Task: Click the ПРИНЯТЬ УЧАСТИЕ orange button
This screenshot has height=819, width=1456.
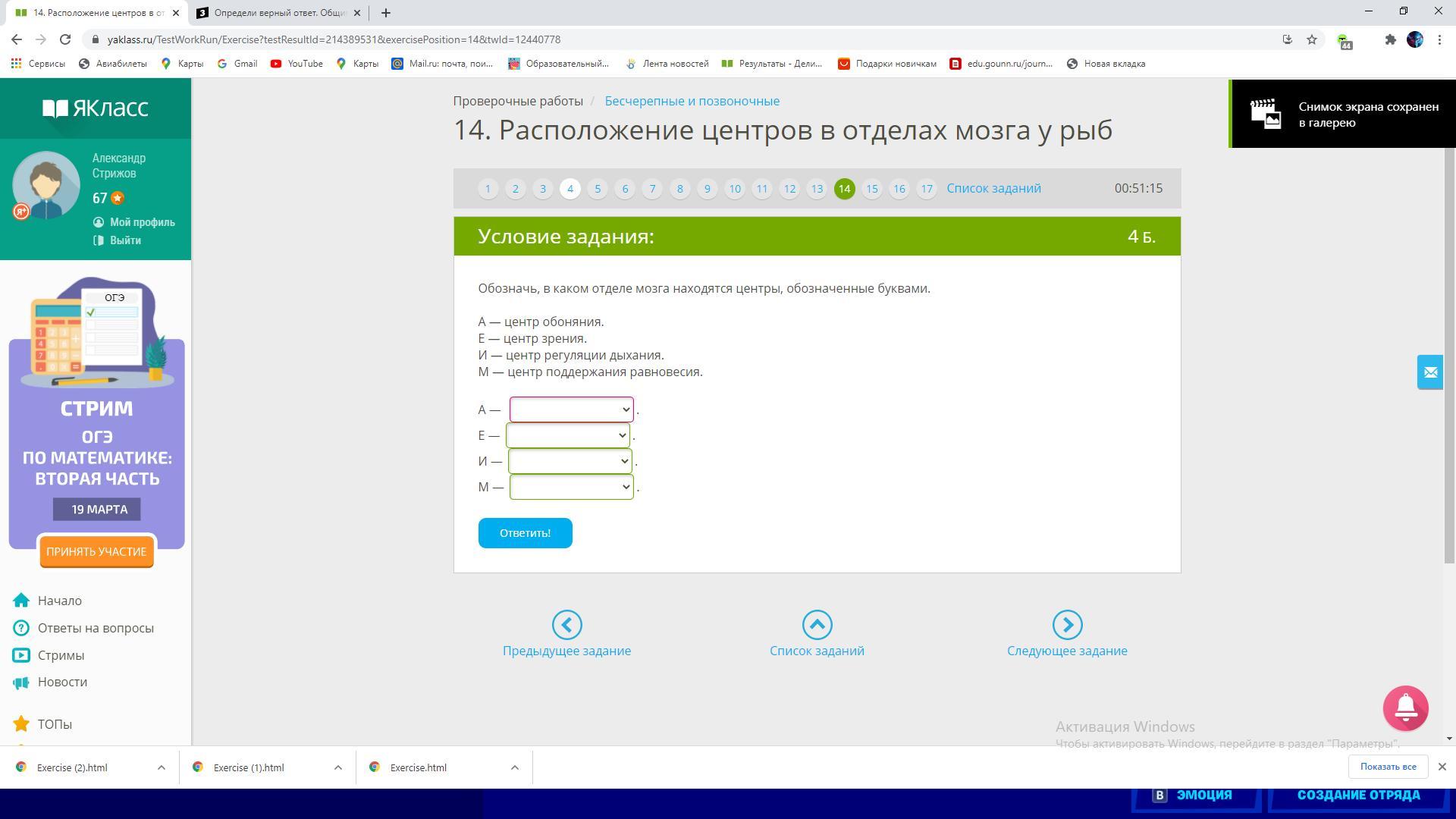Action: click(96, 552)
